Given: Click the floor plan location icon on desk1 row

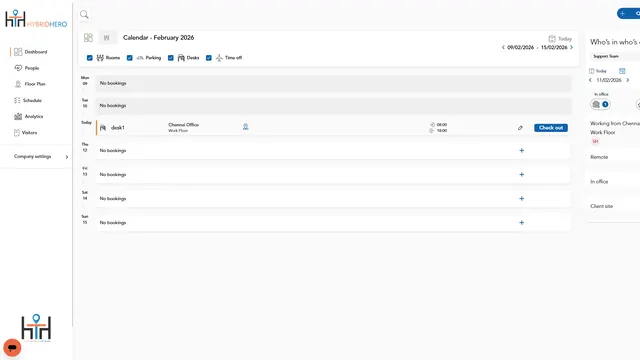Looking at the screenshot, I should pyautogui.click(x=246, y=127).
